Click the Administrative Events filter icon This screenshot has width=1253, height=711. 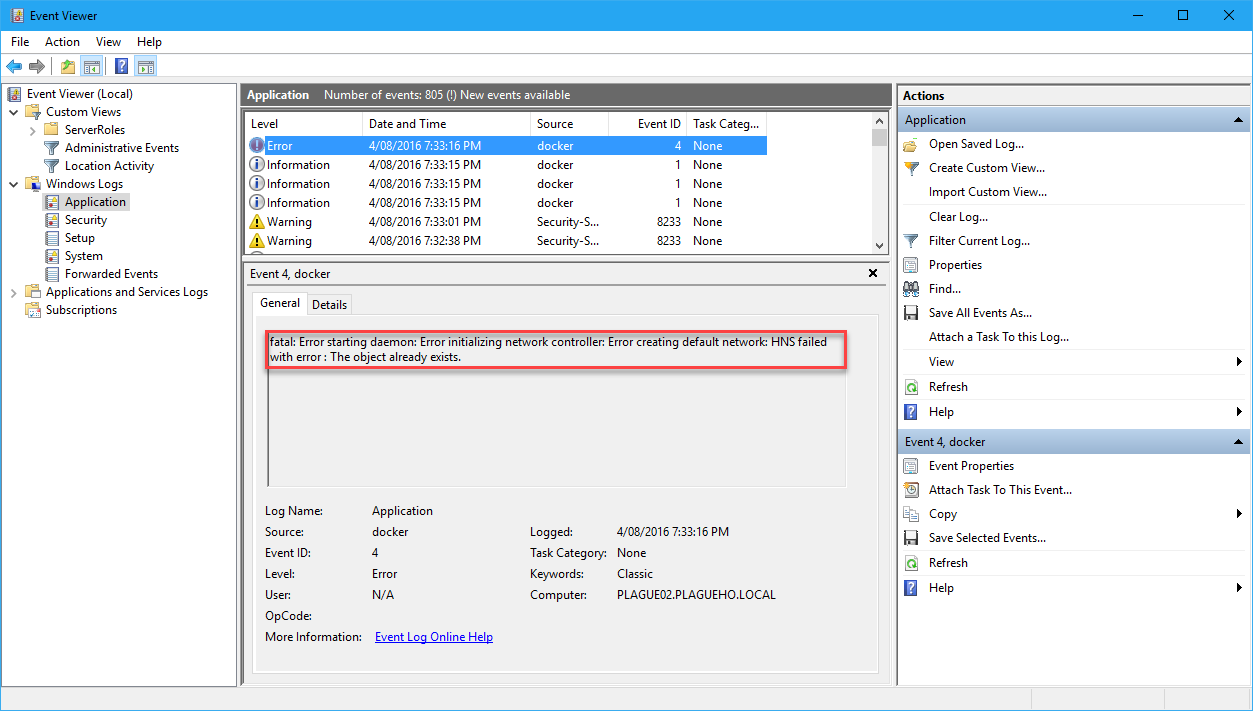[x=54, y=148]
